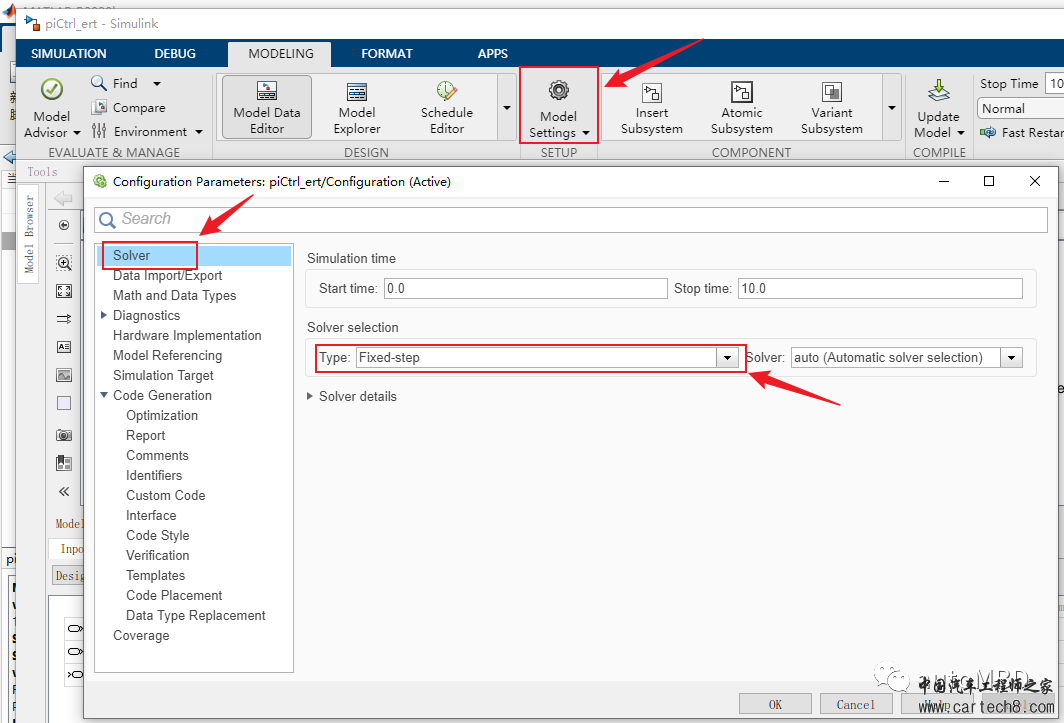Select the Image palette tool
Image resolution: width=1064 pixels, height=723 pixels.
click(64, 375)
